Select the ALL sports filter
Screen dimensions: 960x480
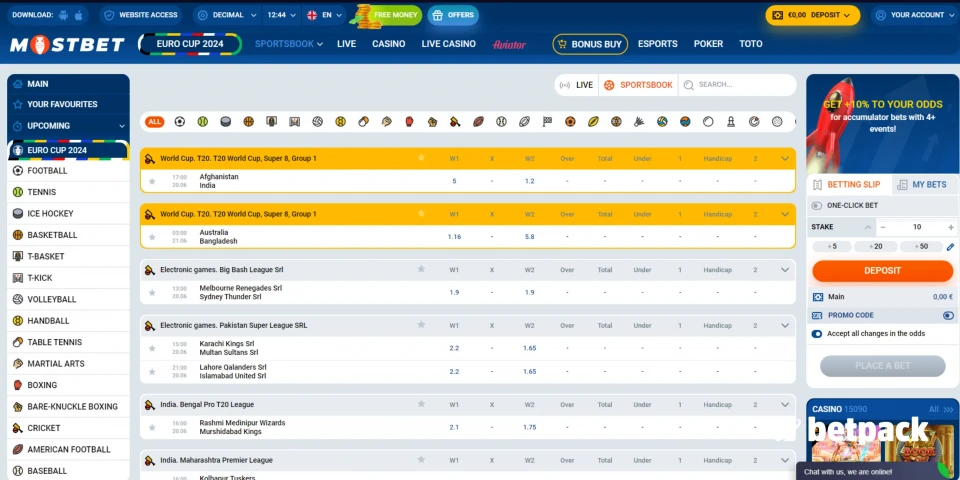click(154, 122)
